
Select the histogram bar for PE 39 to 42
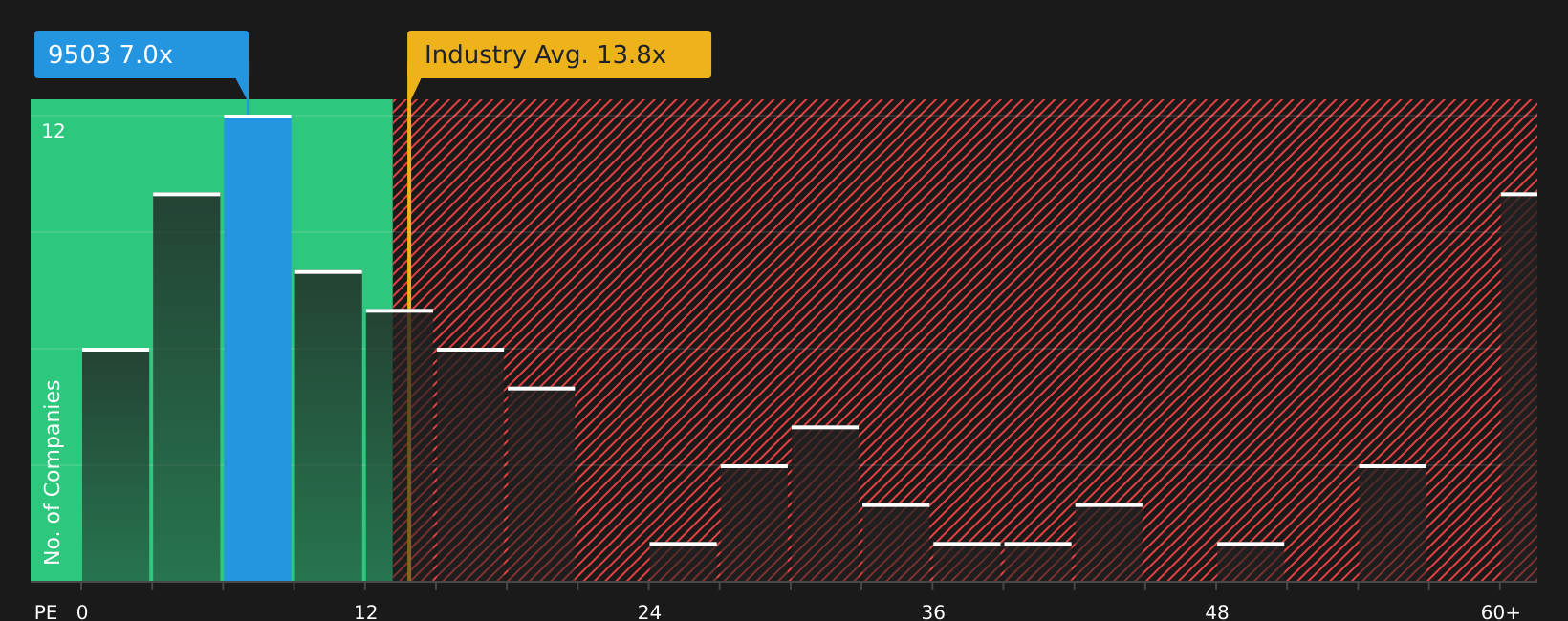coord(1038,562)
